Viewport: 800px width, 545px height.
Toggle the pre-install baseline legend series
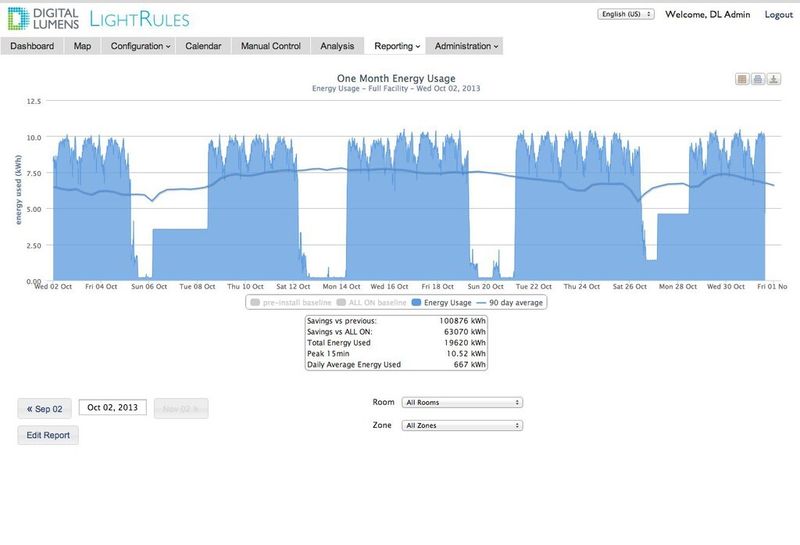point(291,303)
